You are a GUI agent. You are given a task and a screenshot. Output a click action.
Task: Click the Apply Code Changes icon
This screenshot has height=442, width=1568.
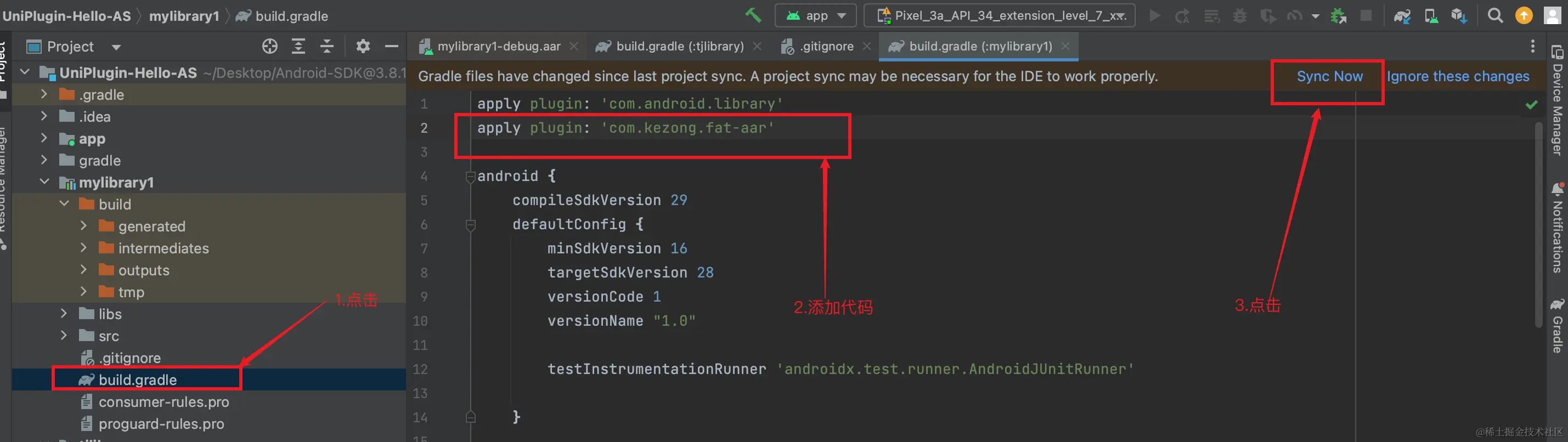coord(1211,16)
